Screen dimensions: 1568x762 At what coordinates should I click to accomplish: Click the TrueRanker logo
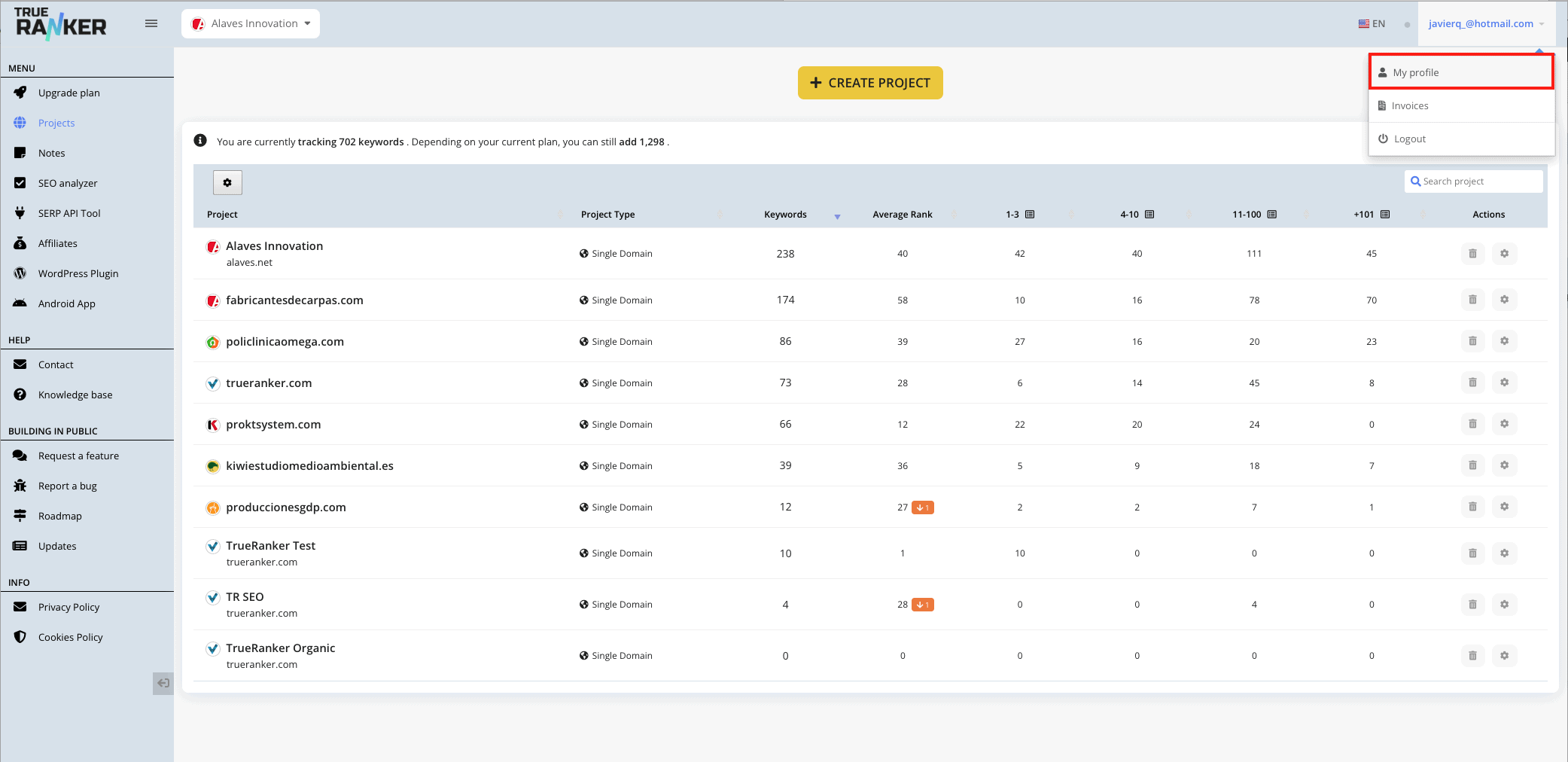[60, 23]
